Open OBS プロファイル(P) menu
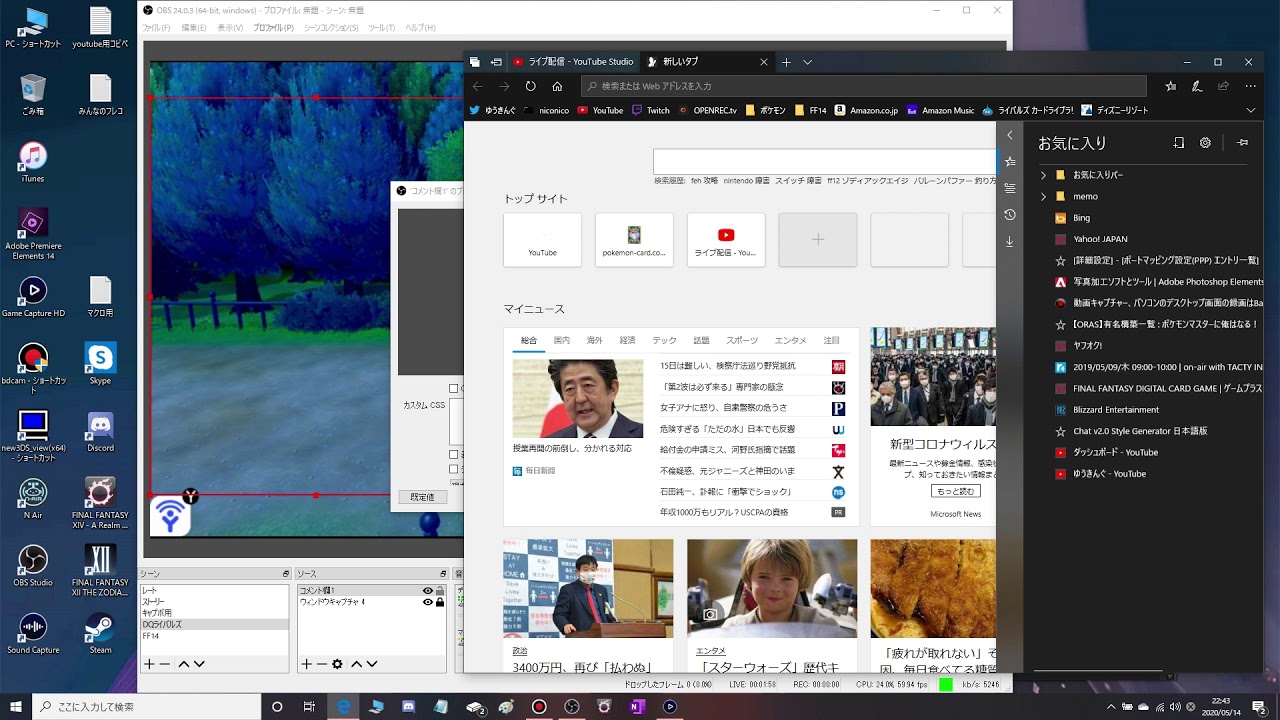Screen dimensions: 1280x720 [x=273, y=28]
